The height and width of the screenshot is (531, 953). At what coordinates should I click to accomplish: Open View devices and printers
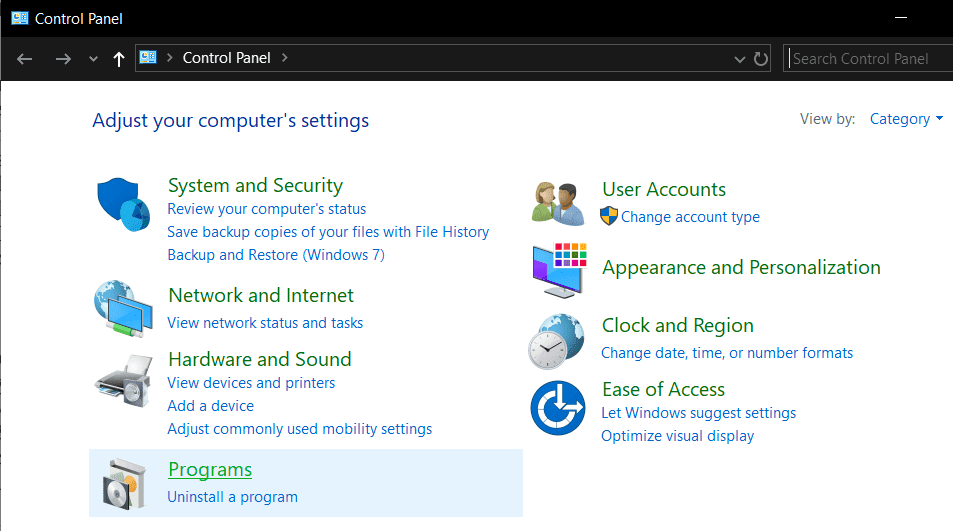point(251,383)
